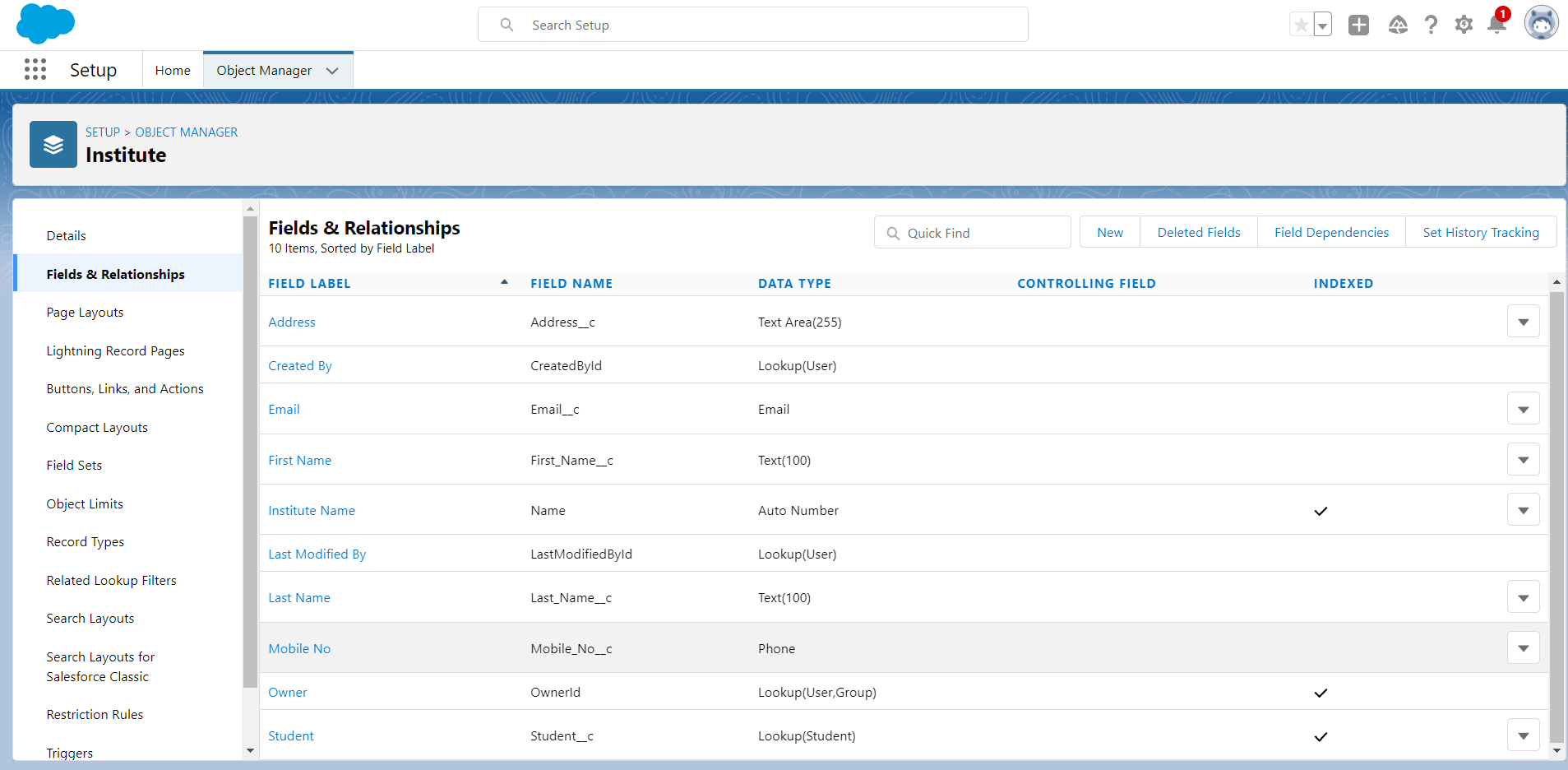Open the Institute Name field link
The height and width of the screenshot is (770, 1568).
[312, 511]
